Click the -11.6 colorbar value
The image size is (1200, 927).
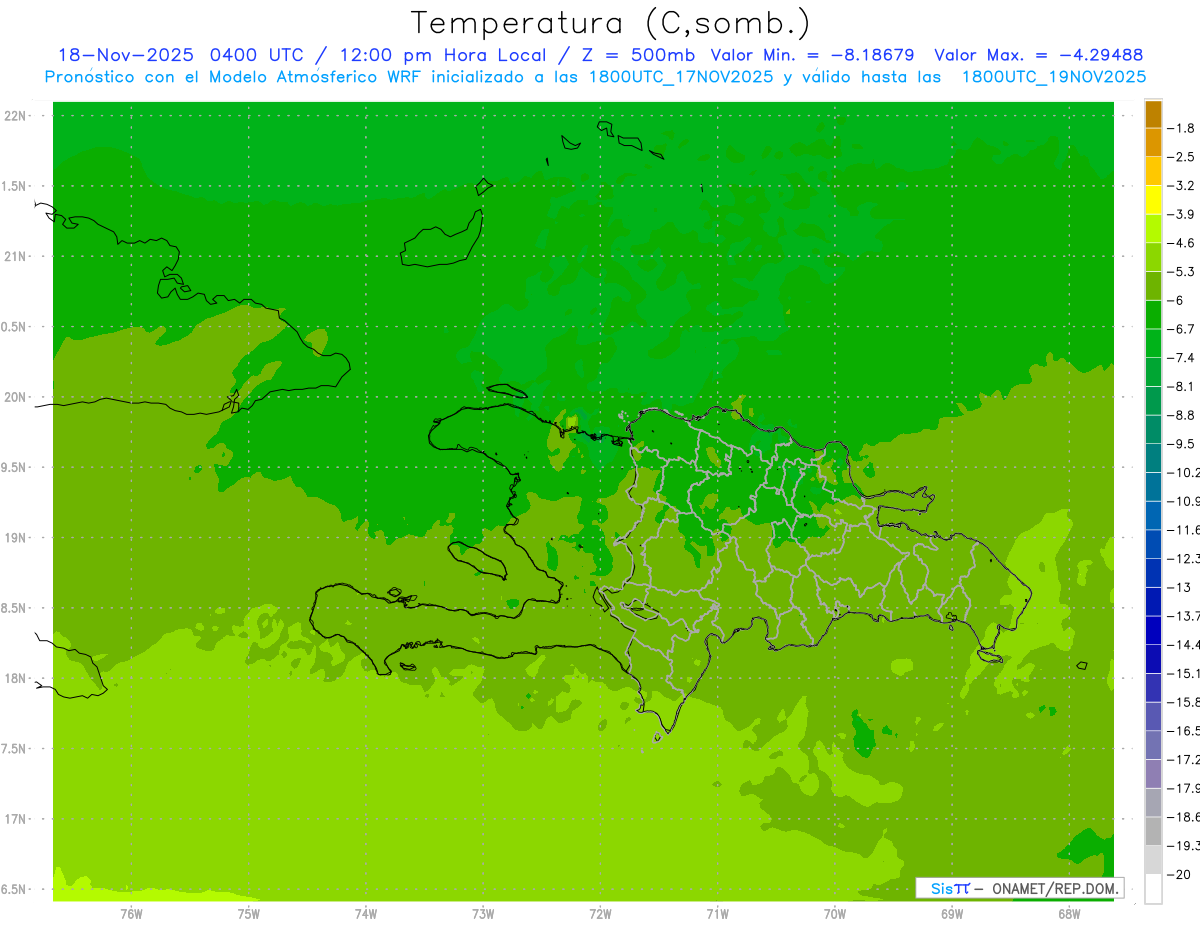(x=1184, y=530)
